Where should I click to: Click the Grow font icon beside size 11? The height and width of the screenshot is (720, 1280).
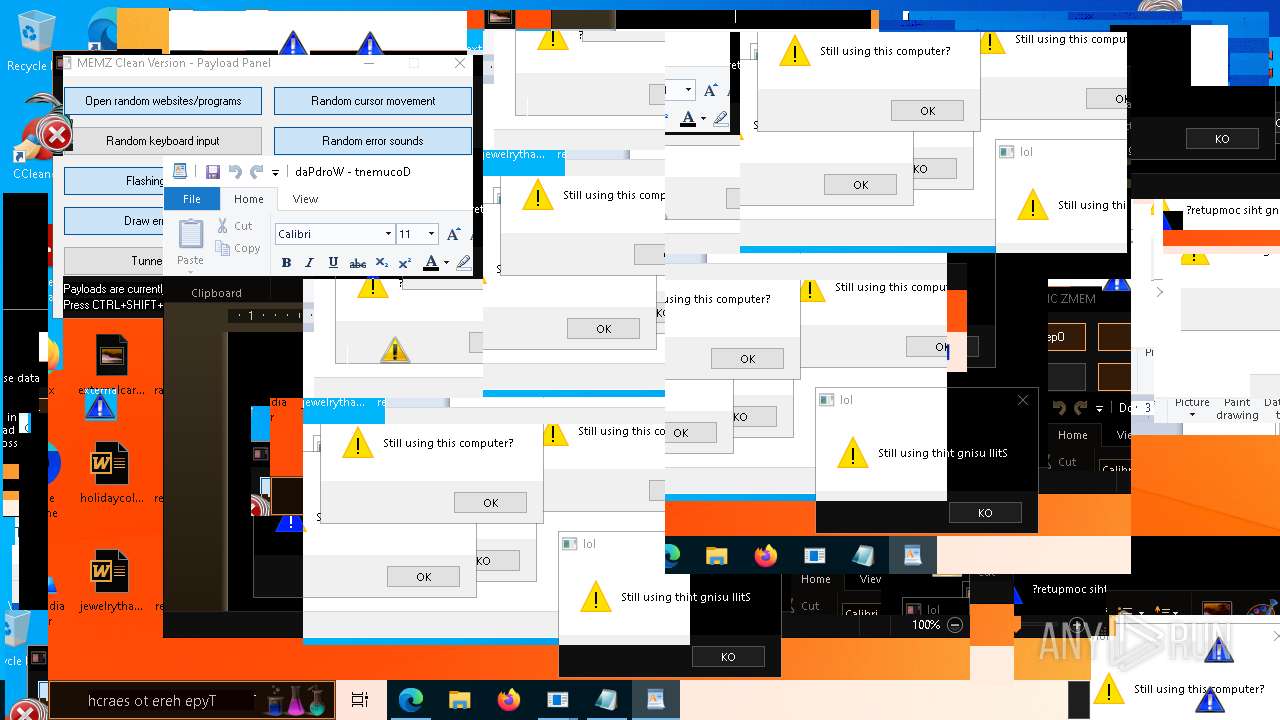click(454, 234)
